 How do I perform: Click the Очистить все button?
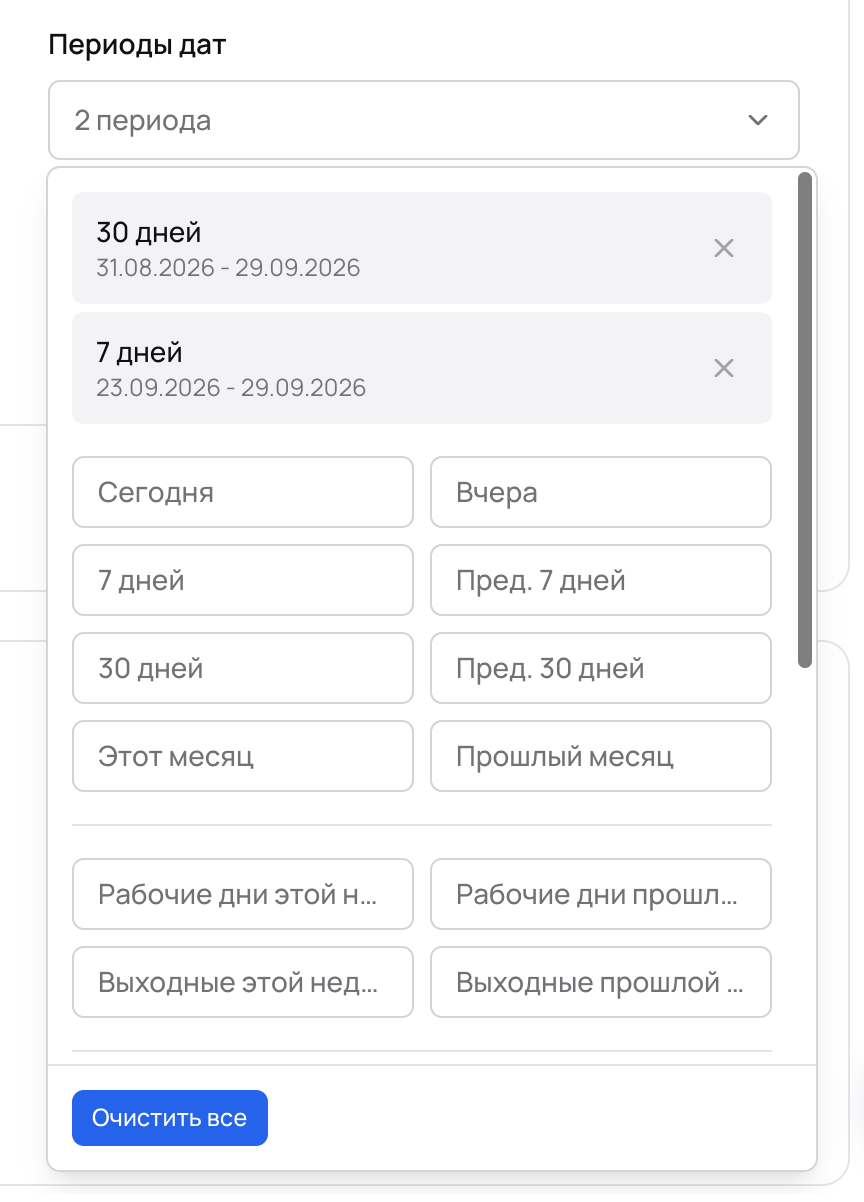click(x=170, y=1118)
